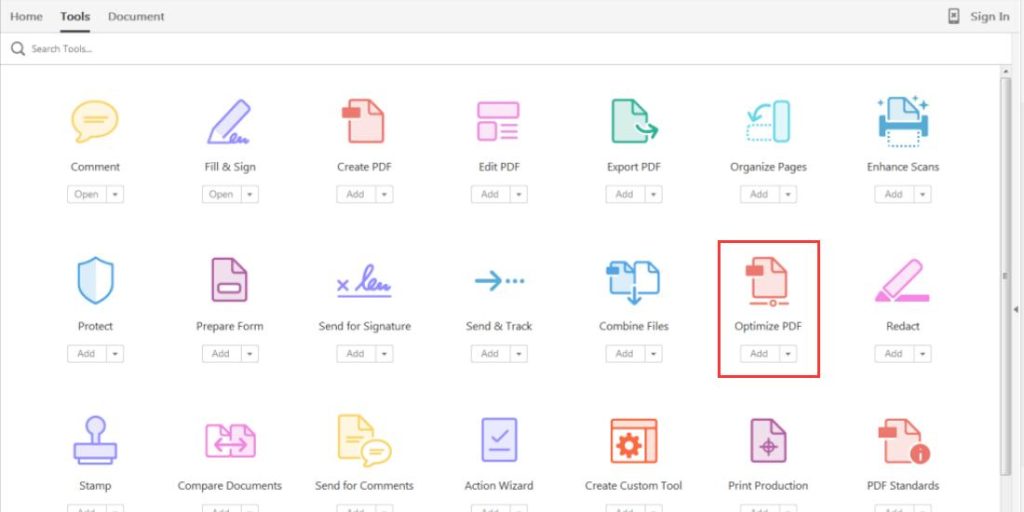The image size is (1024, 512).
Task: Click the Comment speech bubble icon
Action: (95, 122)
